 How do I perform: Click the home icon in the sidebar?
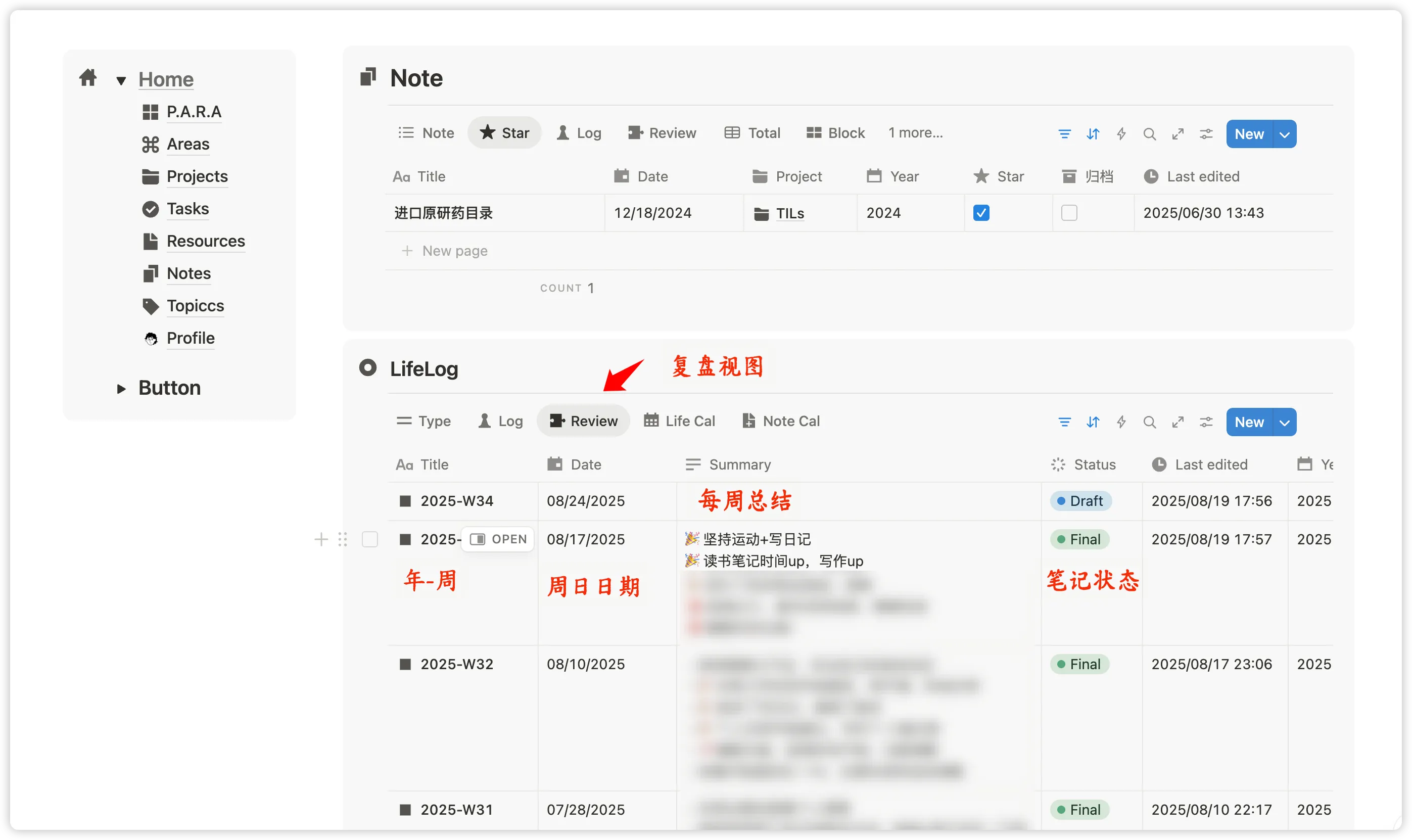click(x=88, y=78)
